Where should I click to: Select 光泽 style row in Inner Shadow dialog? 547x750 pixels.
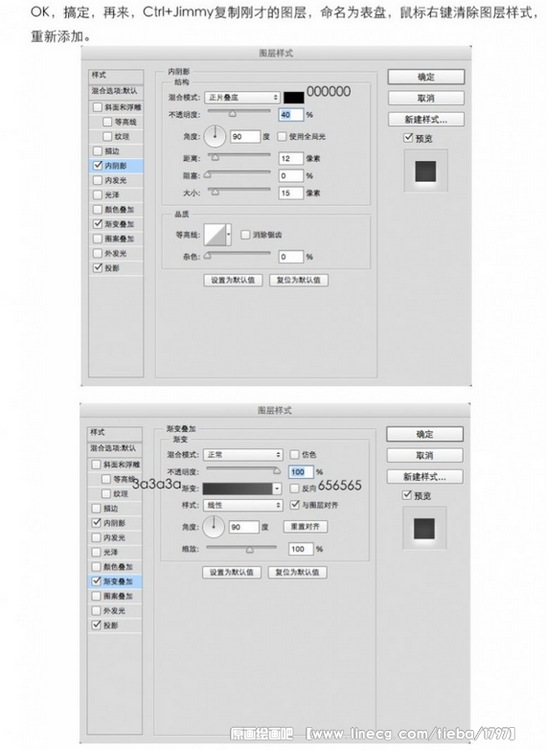pyautogui.click(x=116, y=195)
